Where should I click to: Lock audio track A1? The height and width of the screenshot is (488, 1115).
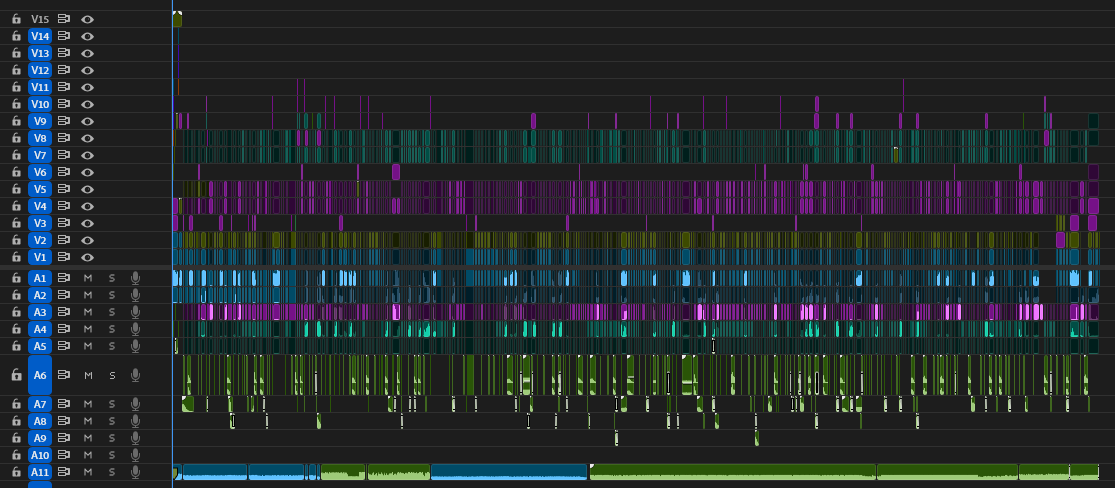click(16, 278)
